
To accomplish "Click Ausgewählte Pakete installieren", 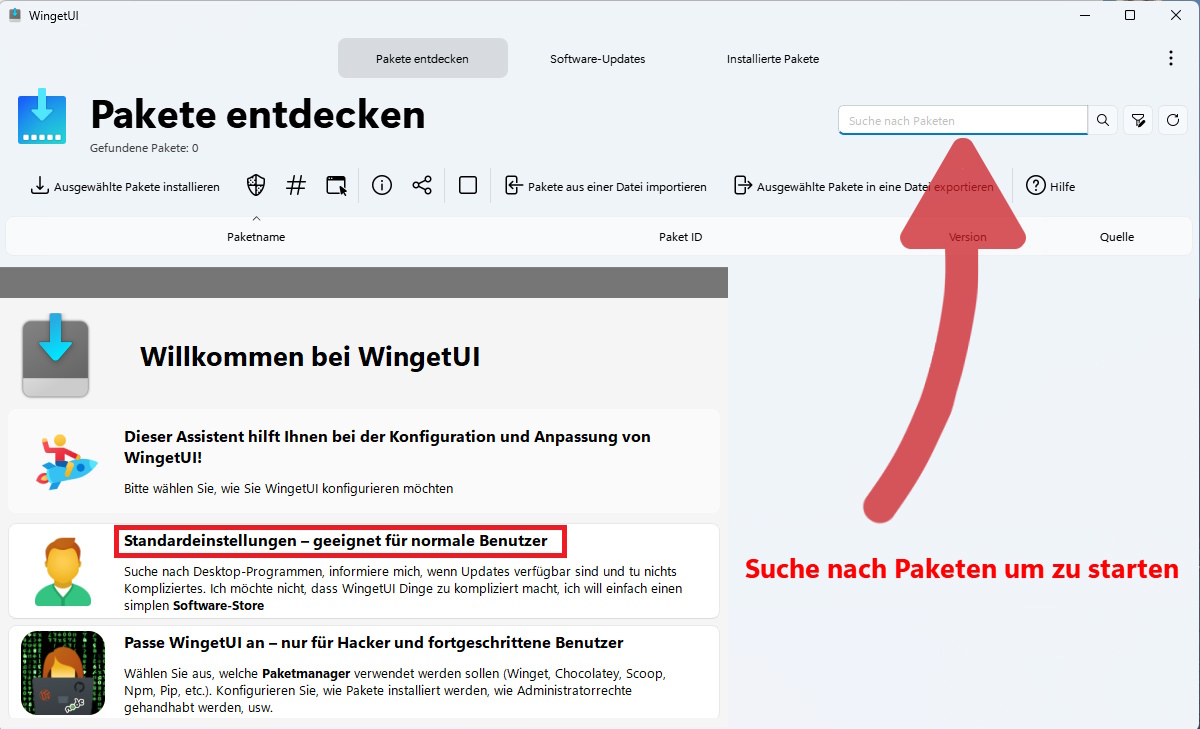I will 125,186.
